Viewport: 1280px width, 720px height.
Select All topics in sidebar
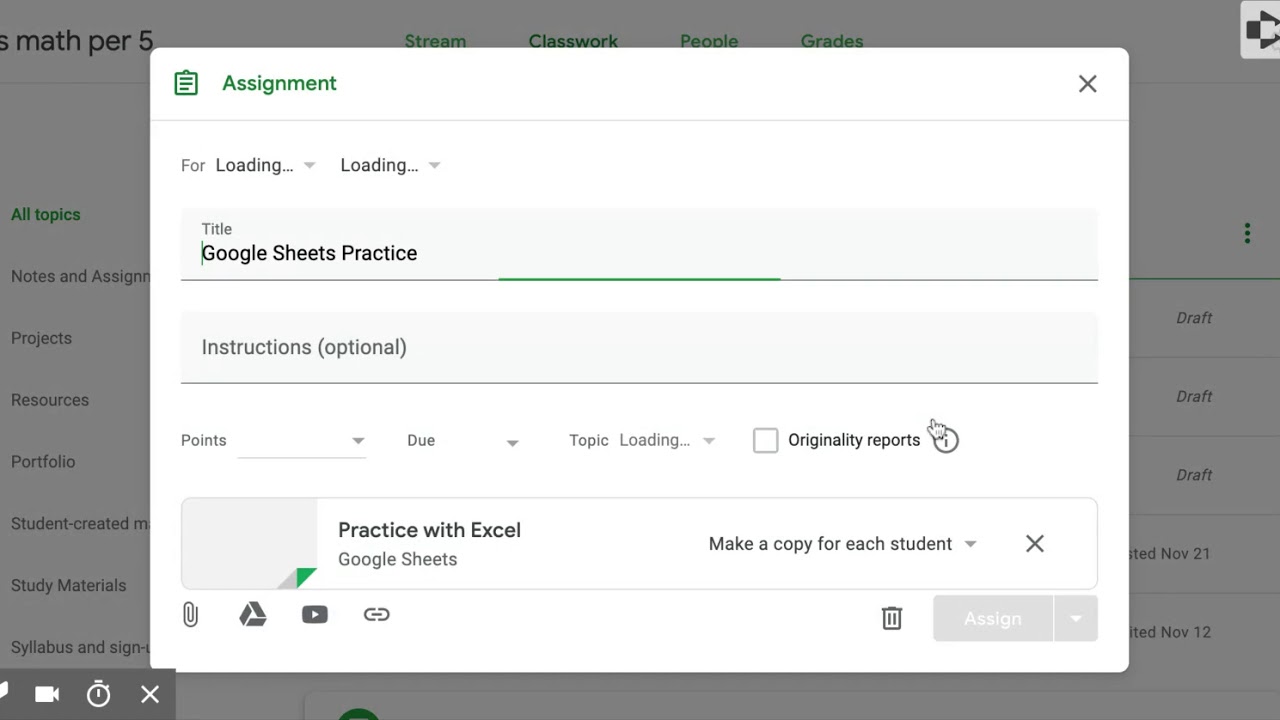[x=46, y=214]
